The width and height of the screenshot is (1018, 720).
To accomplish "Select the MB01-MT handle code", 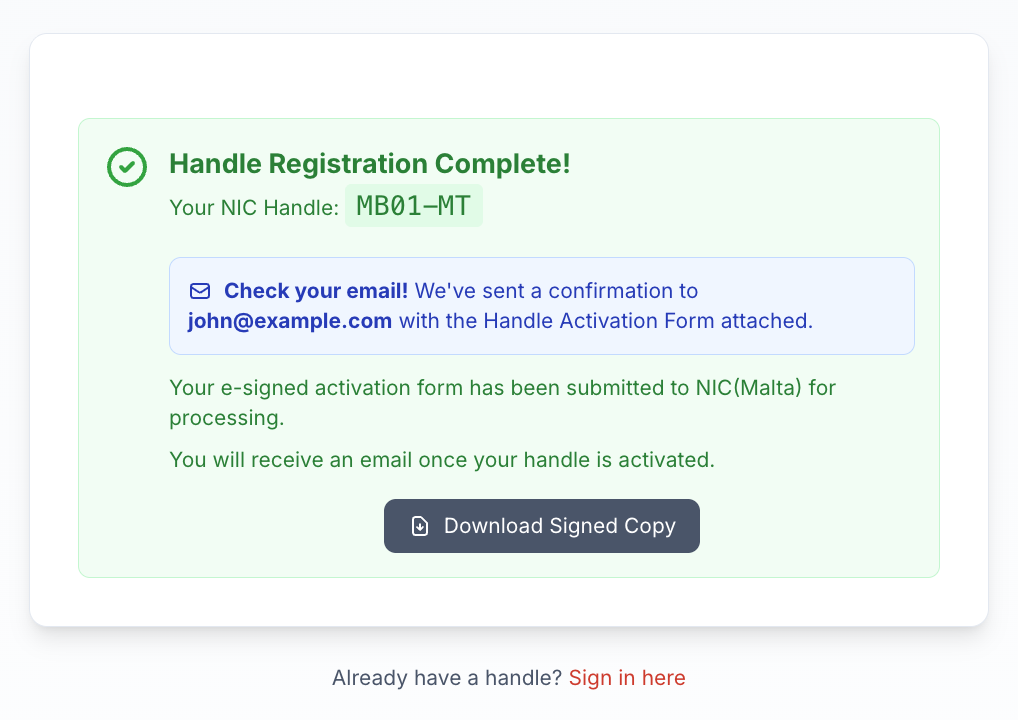I will [x=413, y=206].
